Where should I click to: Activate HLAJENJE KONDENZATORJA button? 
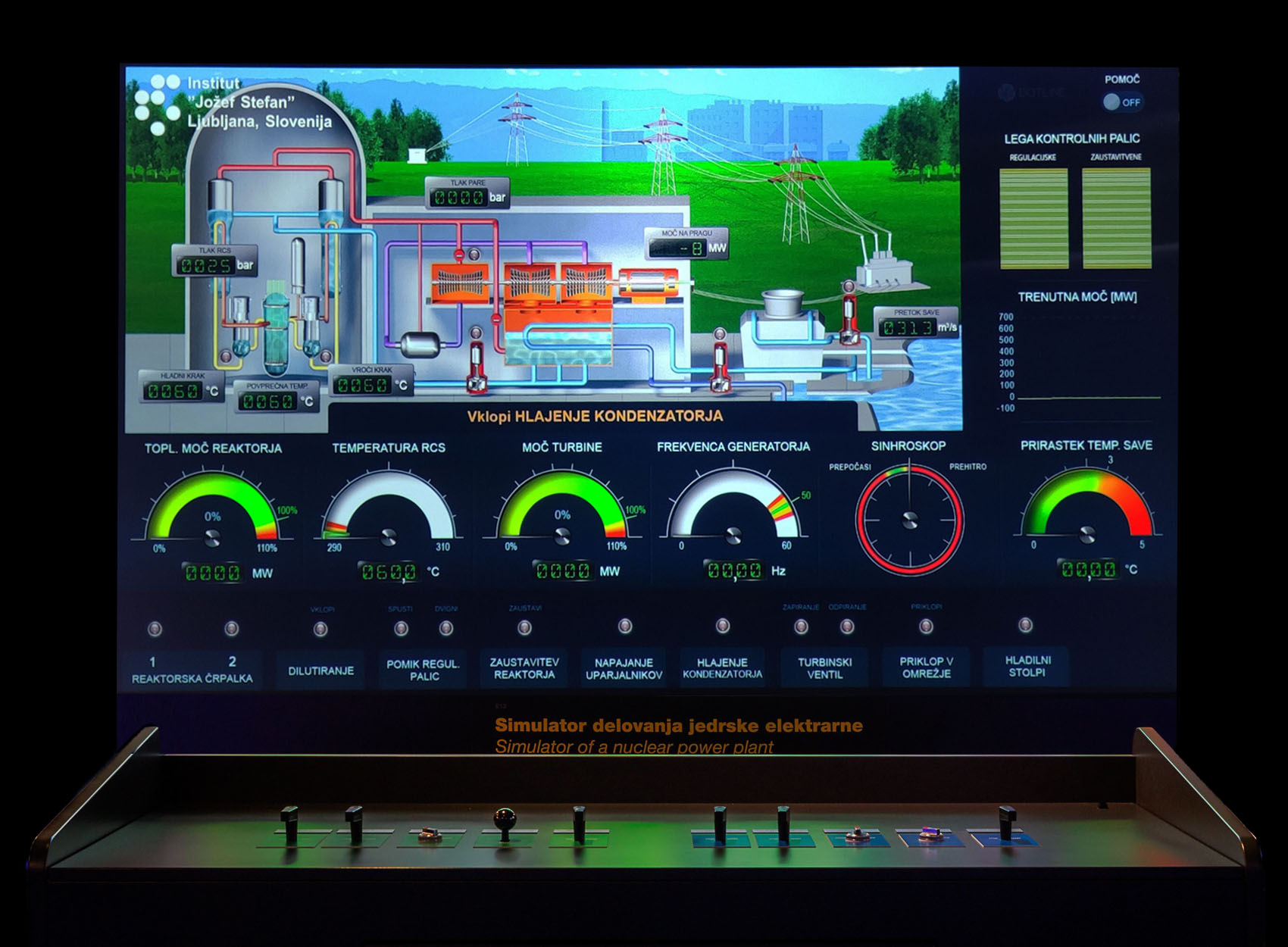pos(722,667)
